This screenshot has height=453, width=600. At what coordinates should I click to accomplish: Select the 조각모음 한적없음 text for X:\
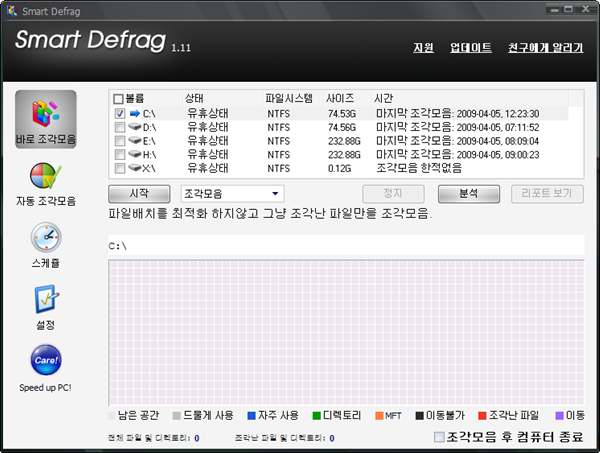tap(419, 168)
